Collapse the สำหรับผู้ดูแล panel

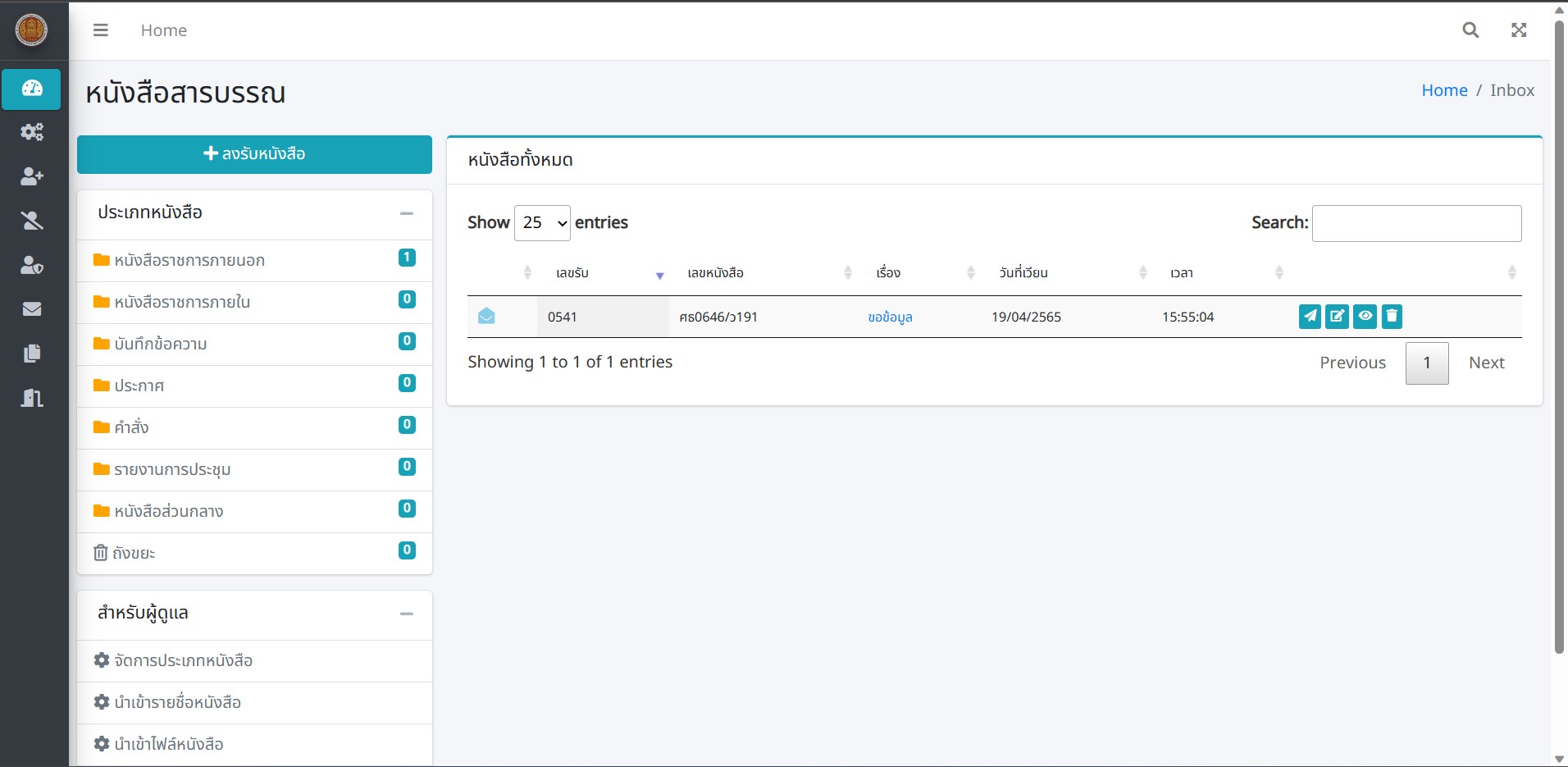click(407, 614)
